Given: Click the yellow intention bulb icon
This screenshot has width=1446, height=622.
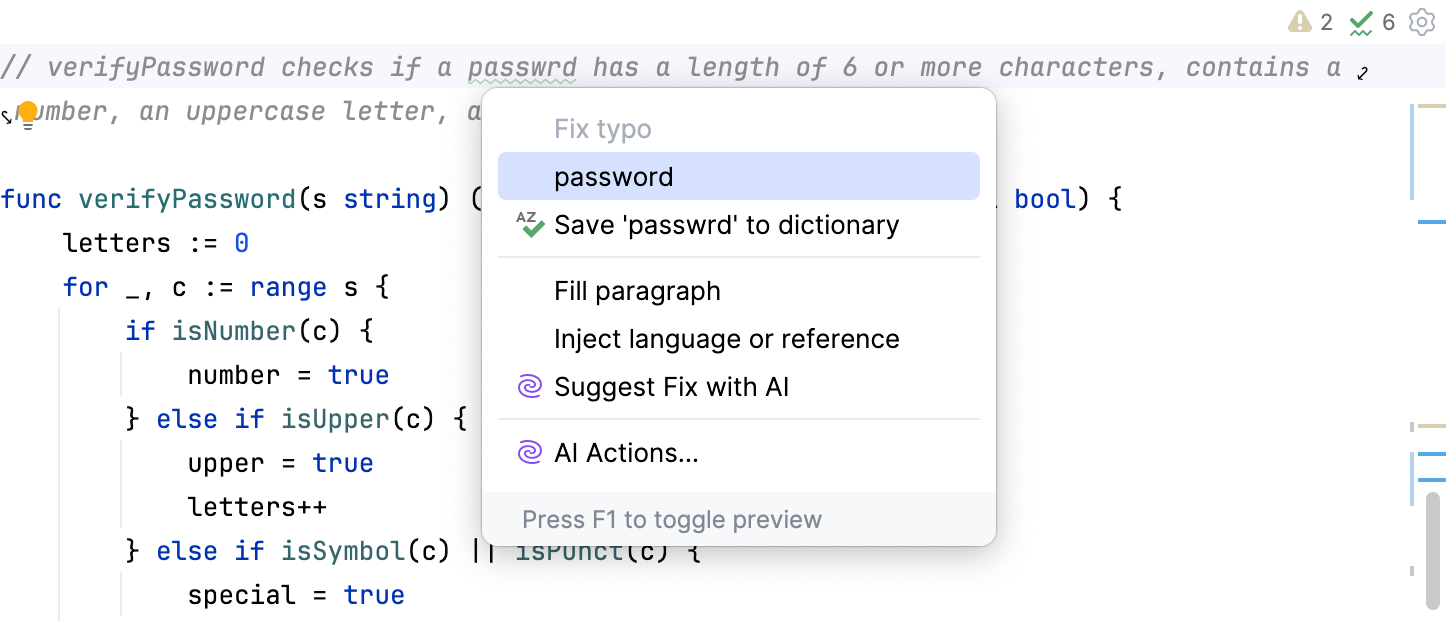Looking at the screenshot, I should pyautogui.click(x=29, y=110).
